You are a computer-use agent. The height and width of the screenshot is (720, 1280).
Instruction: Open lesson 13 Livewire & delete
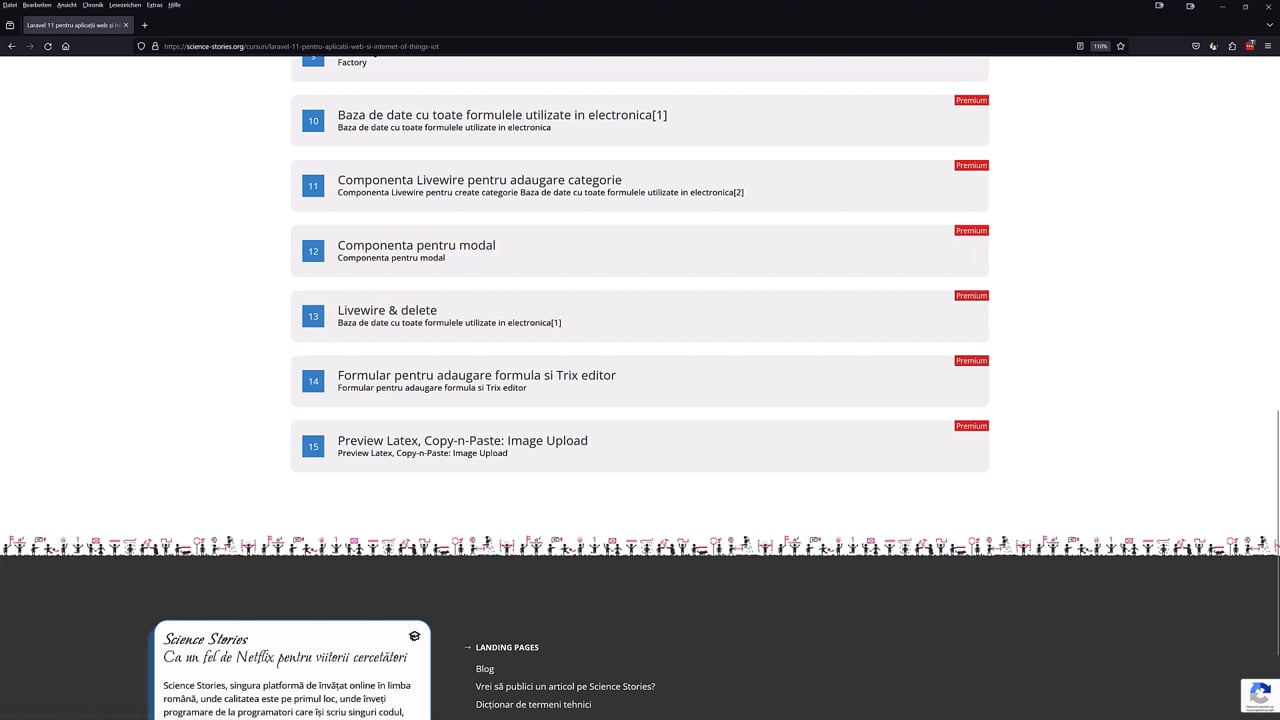point(640,316)
